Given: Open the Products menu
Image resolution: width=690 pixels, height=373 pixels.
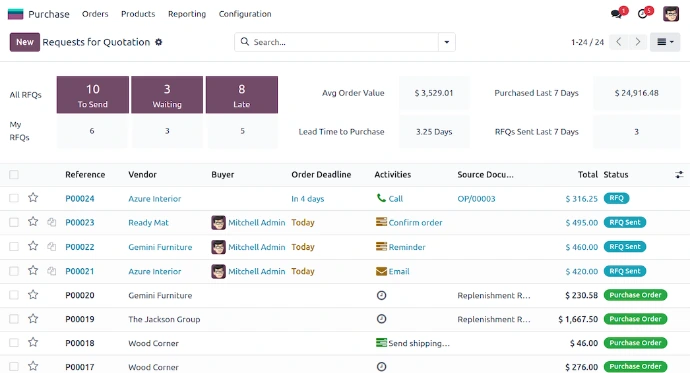Looking at the screenshot, I should [138, 14].
